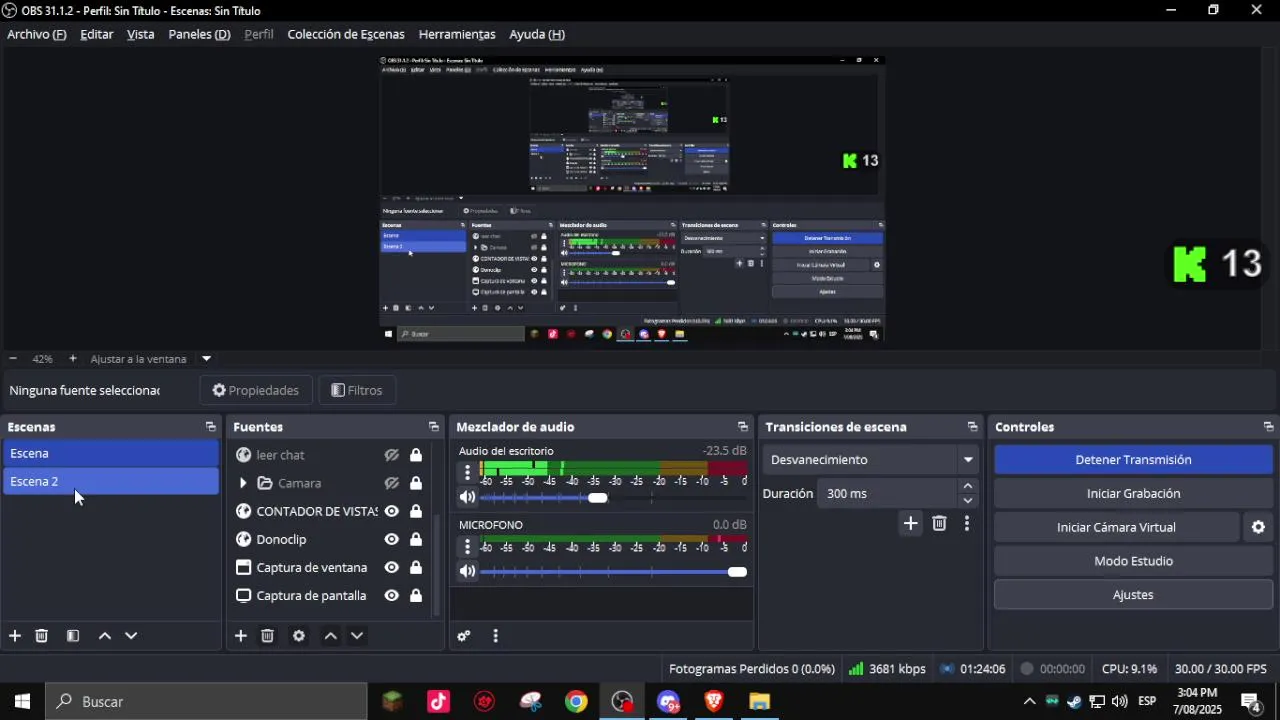Hide the Captura de pantalla source
The width and height of the screenshot is (1280, 720).
point(392,595)
